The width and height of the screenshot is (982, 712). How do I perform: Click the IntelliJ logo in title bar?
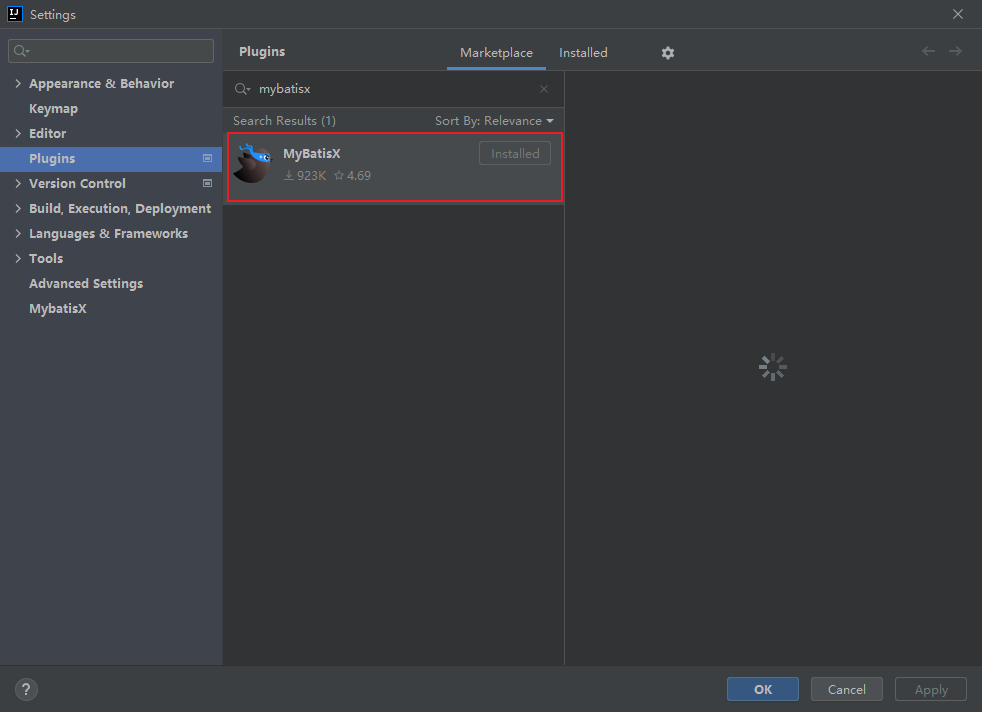click(x=14, y=14)
